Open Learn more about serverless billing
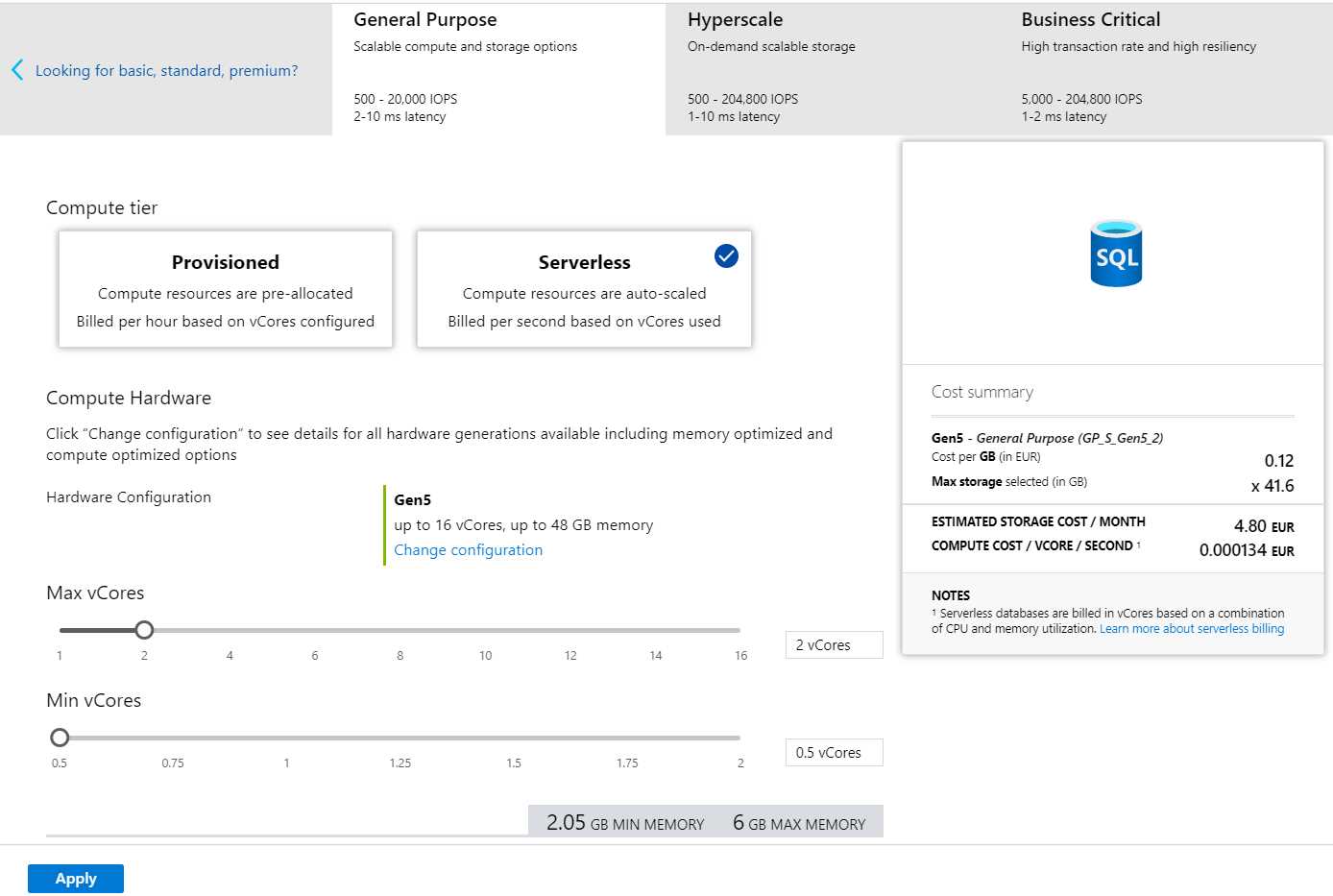Screen dimensions: 1333x896 (1191, 628)
